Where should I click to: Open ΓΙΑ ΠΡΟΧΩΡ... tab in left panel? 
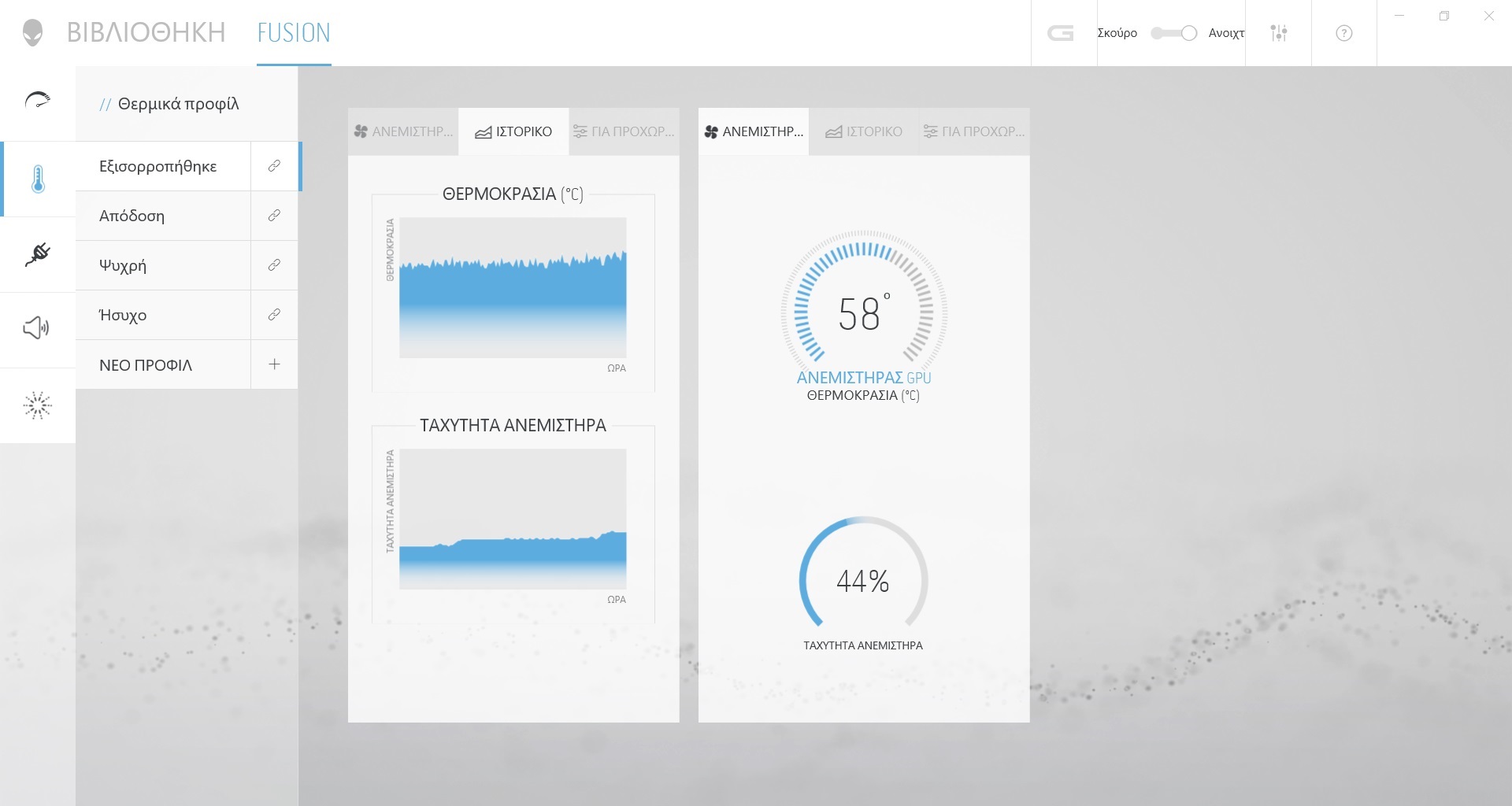pos(624,131)
